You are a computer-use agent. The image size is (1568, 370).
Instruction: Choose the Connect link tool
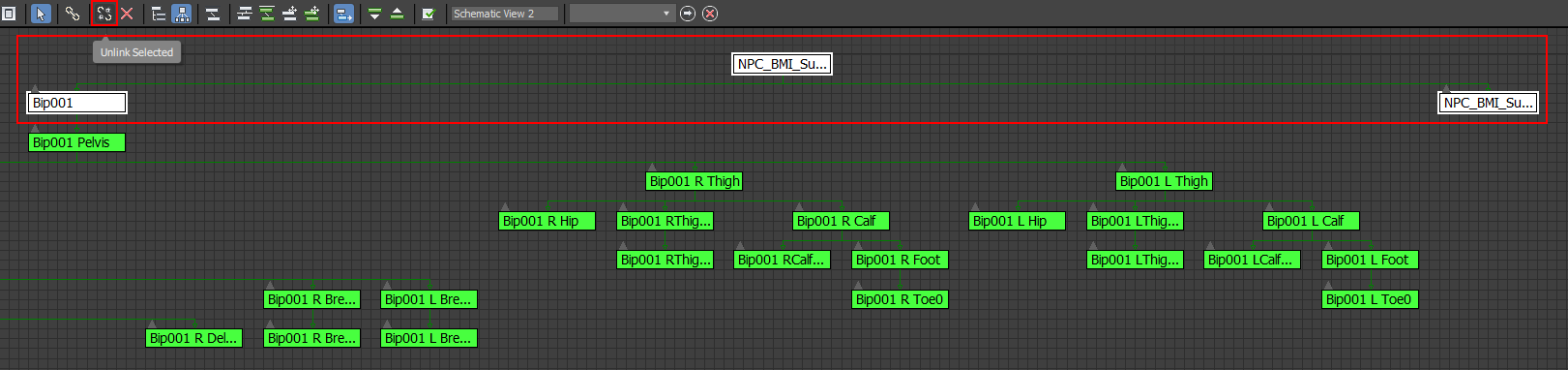73,14
